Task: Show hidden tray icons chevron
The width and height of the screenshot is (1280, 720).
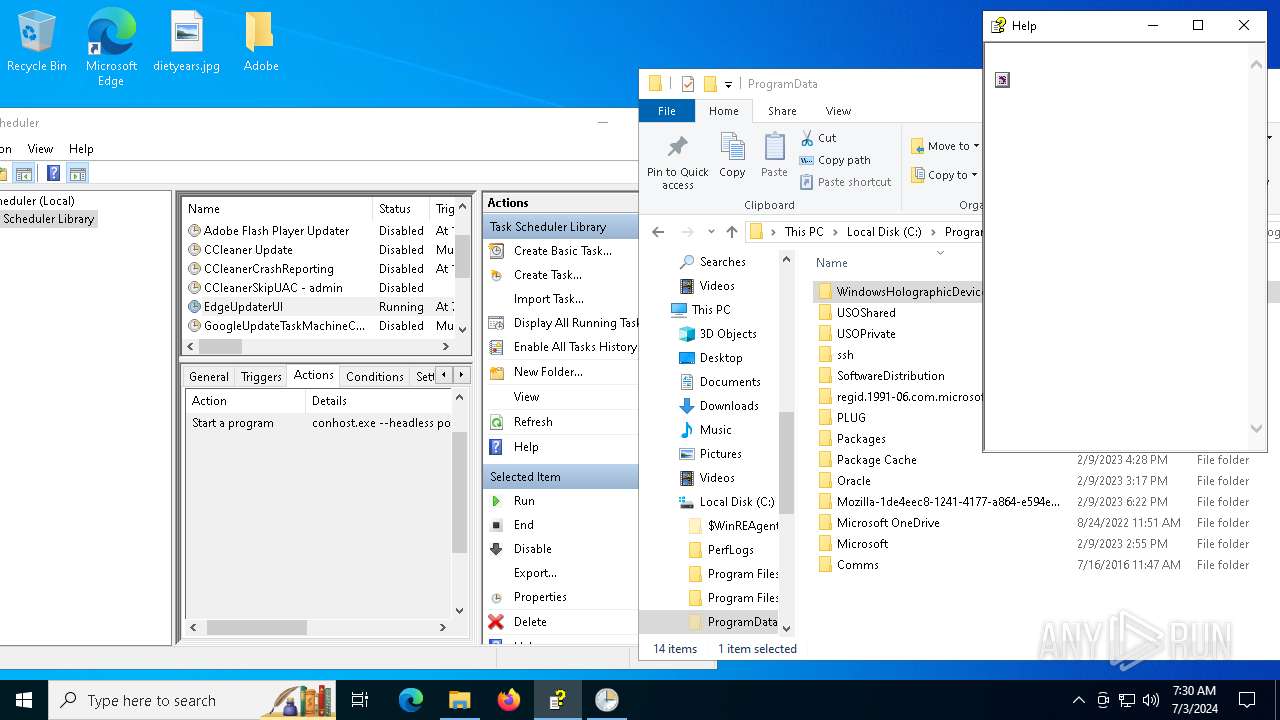Action: (x=1078, y=700)
